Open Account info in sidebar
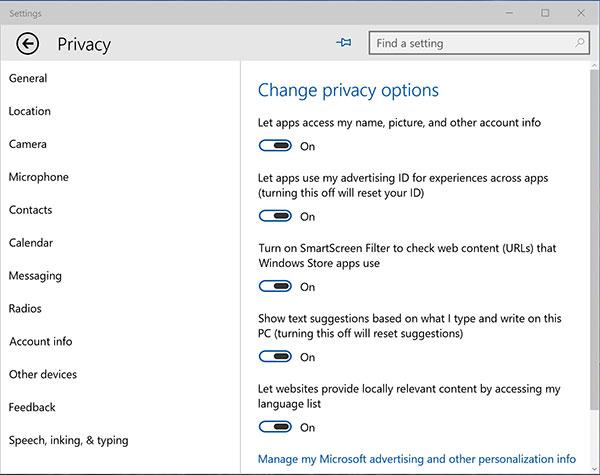600x475 pixels. tap(41, 341)
